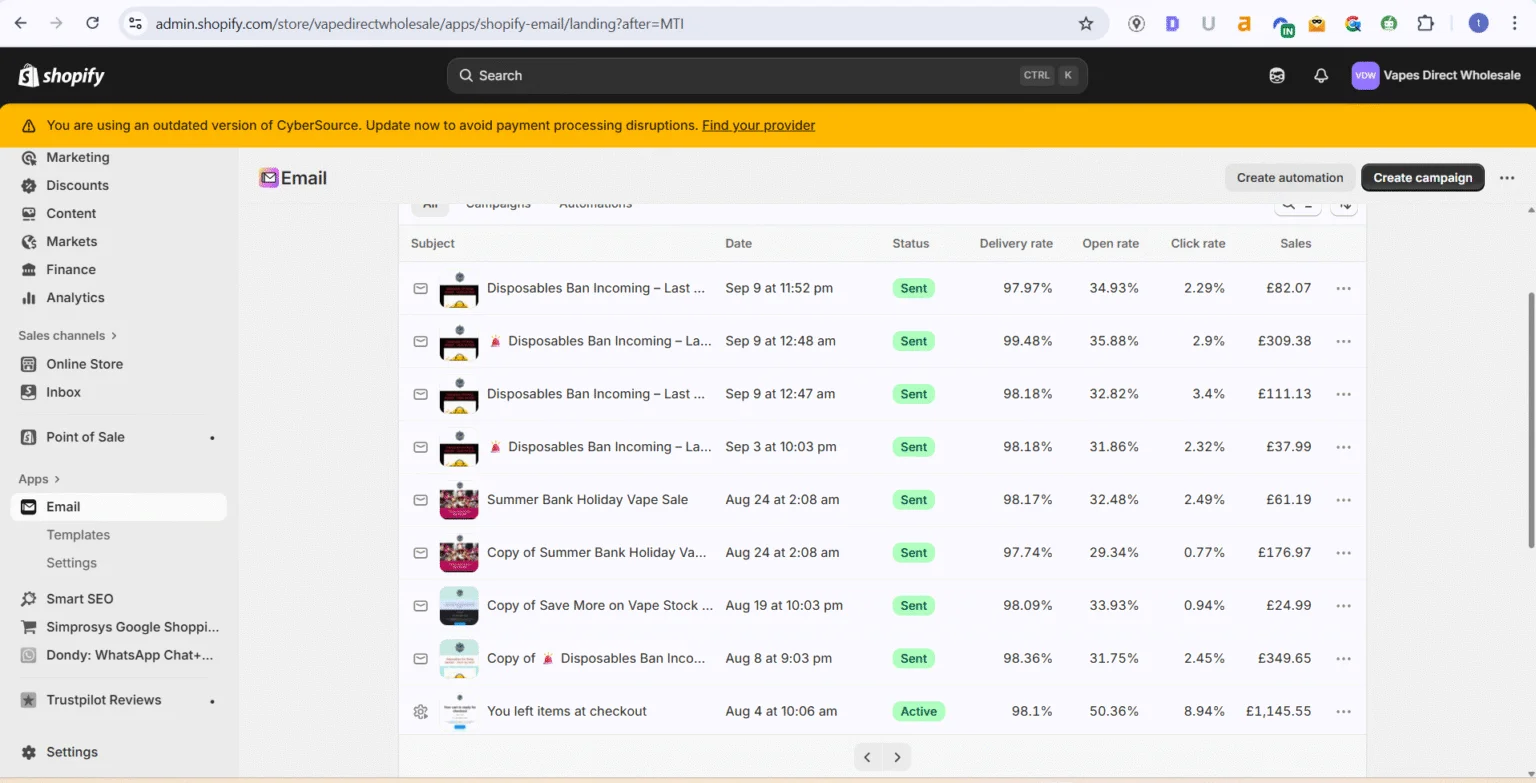Click the Trustpilot Reviews star icon
Image resolution: width=1536 pixels, height=783 pixels.
(28, 700)
